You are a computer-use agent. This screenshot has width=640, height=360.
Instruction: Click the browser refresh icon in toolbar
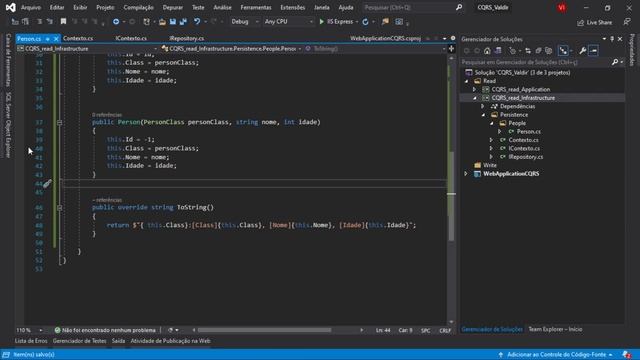click(365, 22)
